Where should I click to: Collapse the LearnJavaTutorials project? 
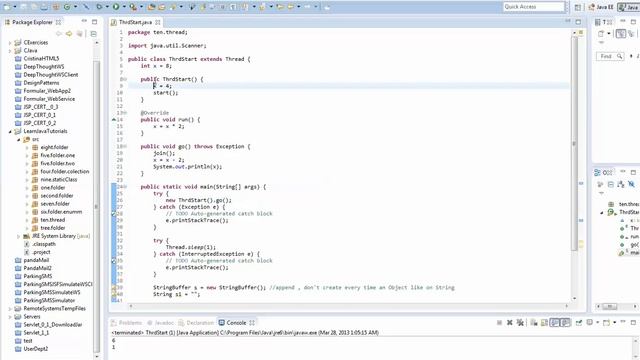10,131
